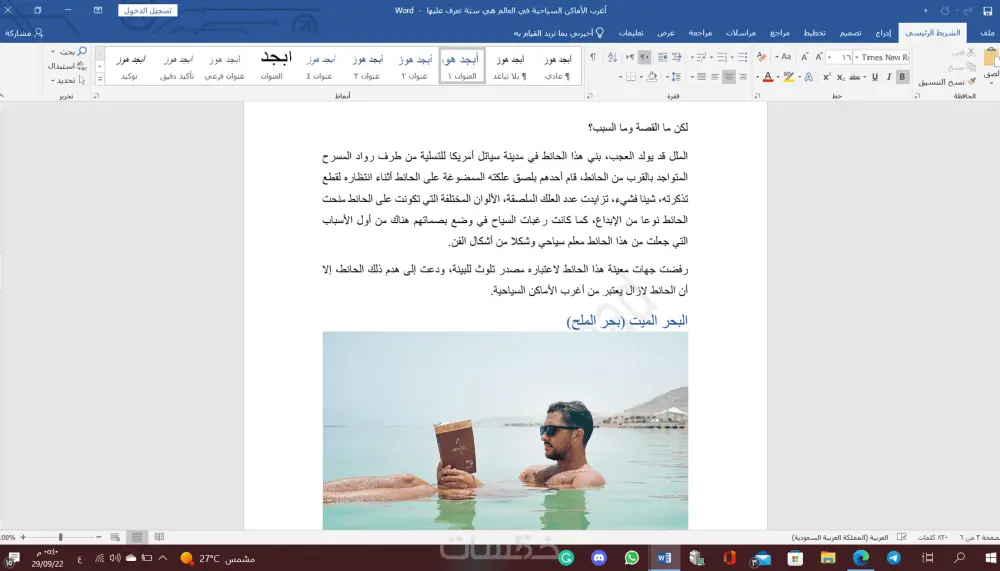Image resolution: width=1000 pixels, height=571 pixels.
Task: Switch to the Design (تصميم) tab
Action: pyautogui.click(x=850, y=33)
